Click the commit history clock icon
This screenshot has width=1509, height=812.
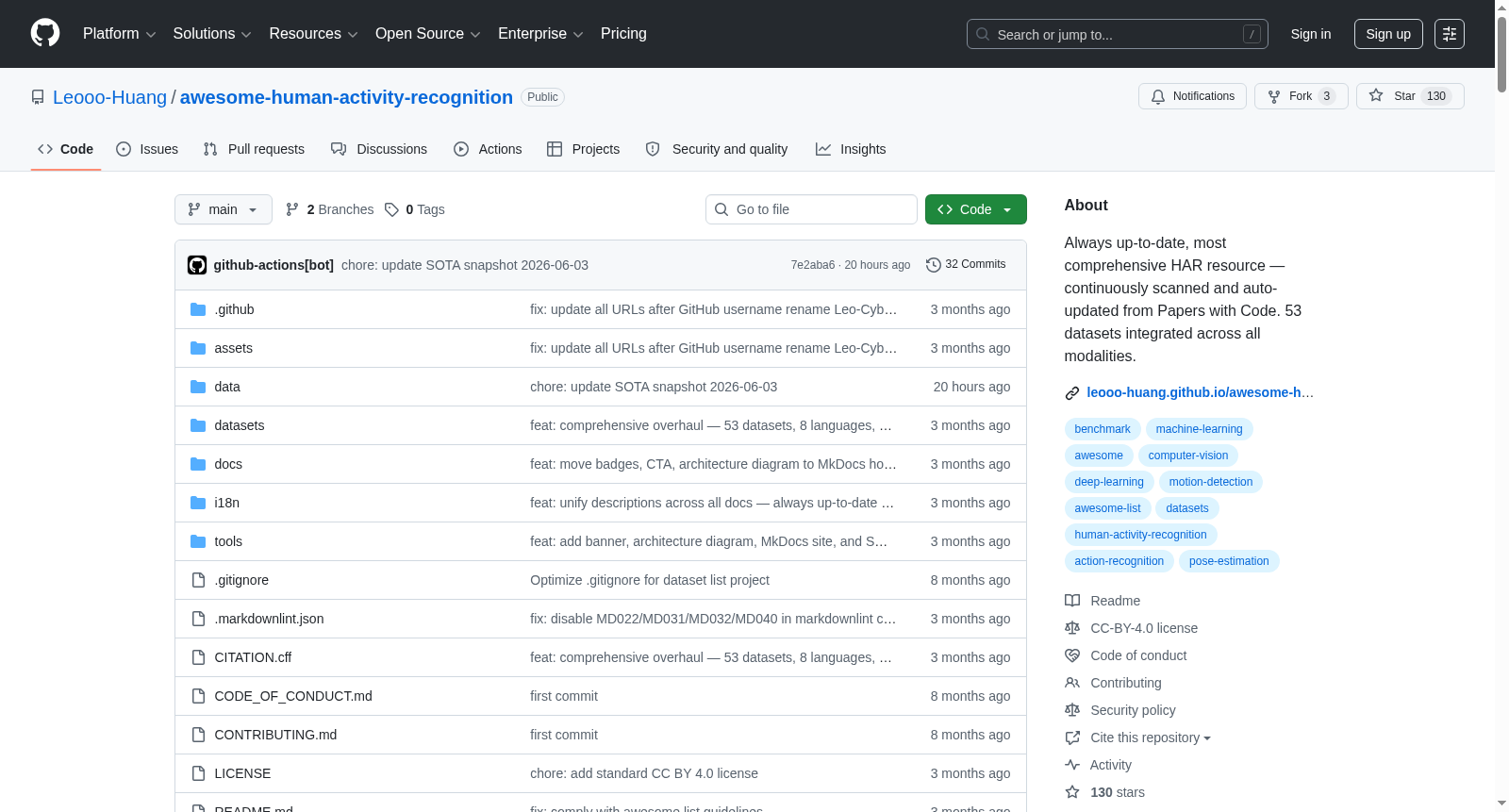pos(934,265)
